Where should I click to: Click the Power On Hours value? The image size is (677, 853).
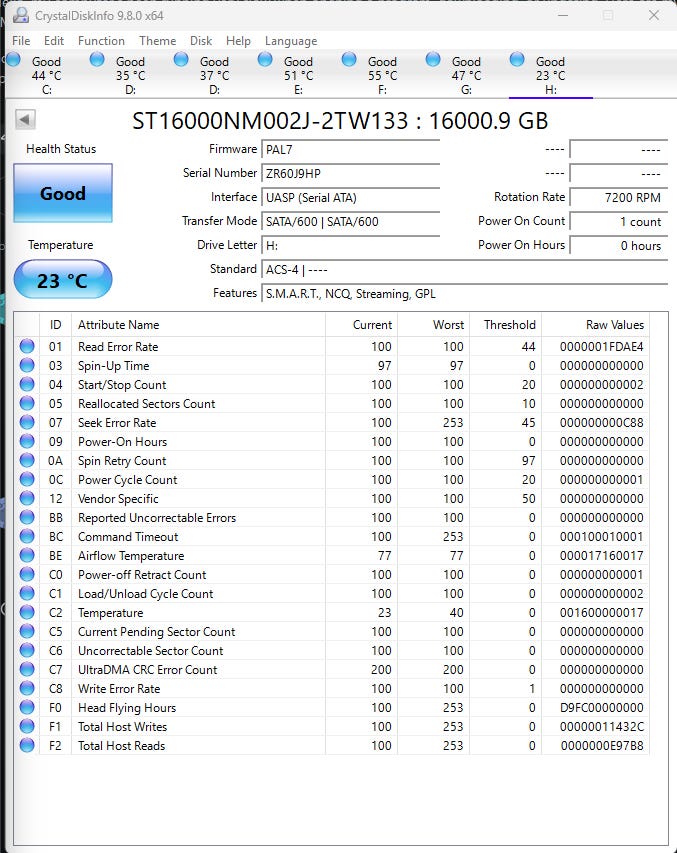618,245
